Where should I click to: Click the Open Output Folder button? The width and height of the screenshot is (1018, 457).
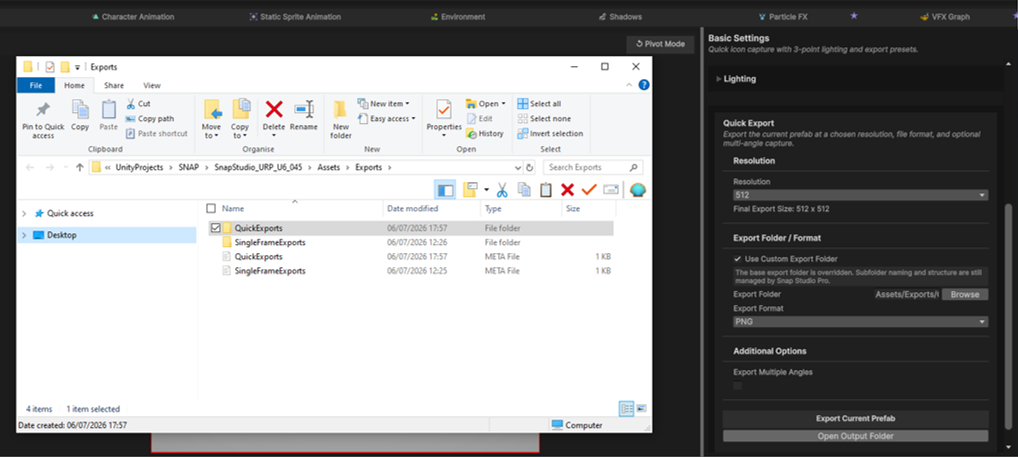coord(856,436)
